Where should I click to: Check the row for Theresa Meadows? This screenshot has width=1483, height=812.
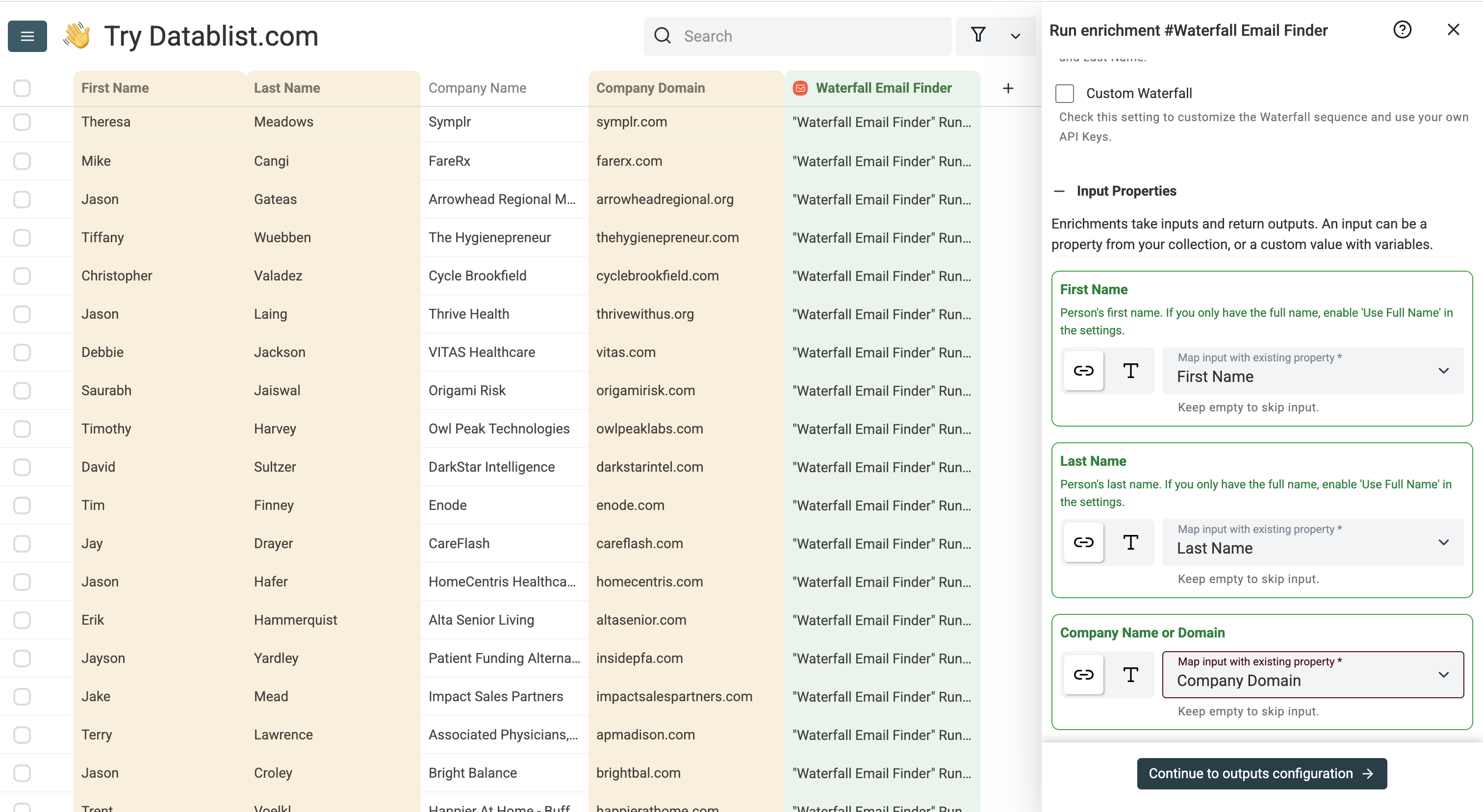(22, 122)
